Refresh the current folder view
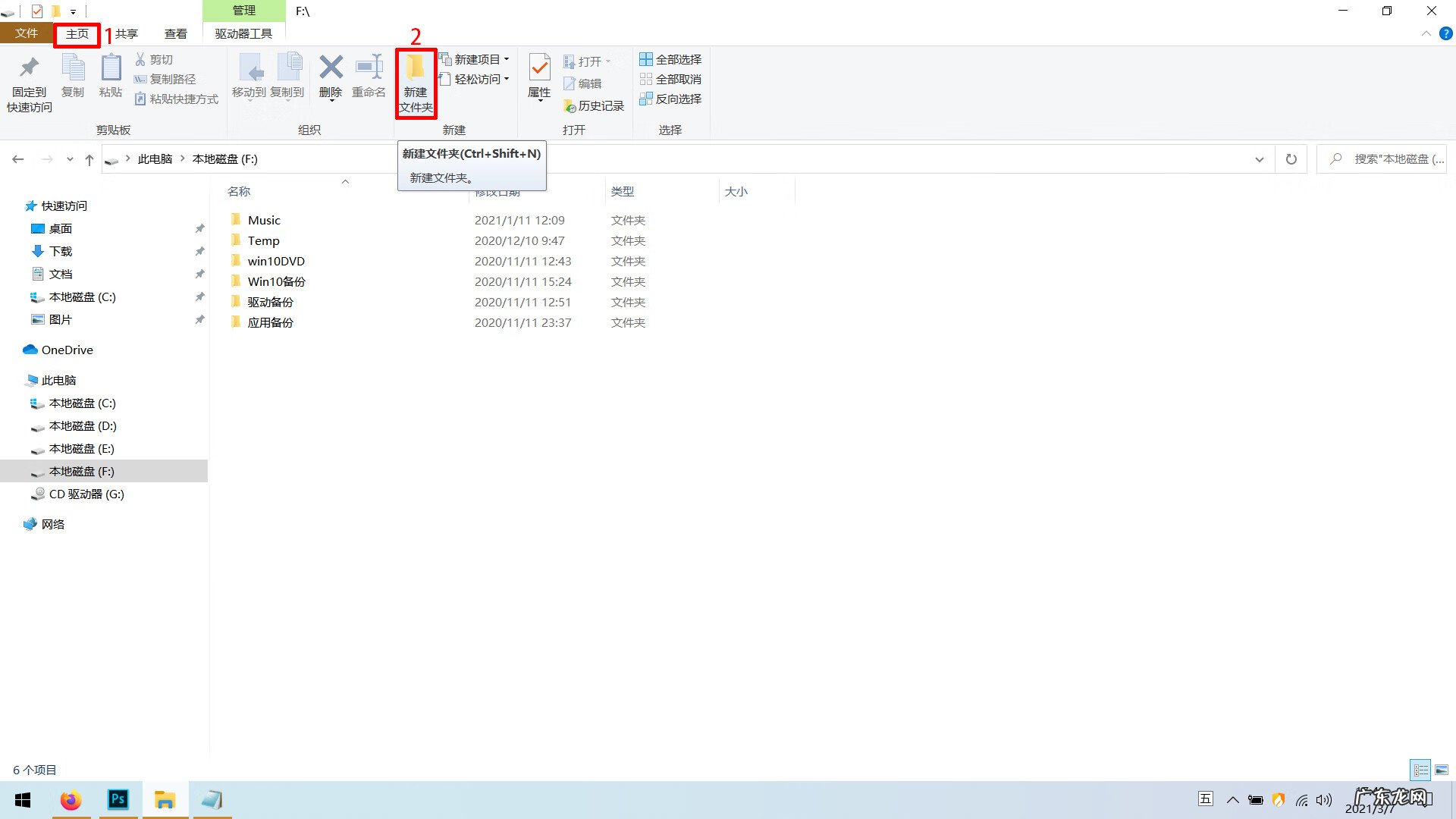1456x819 pixels. 1291,159
